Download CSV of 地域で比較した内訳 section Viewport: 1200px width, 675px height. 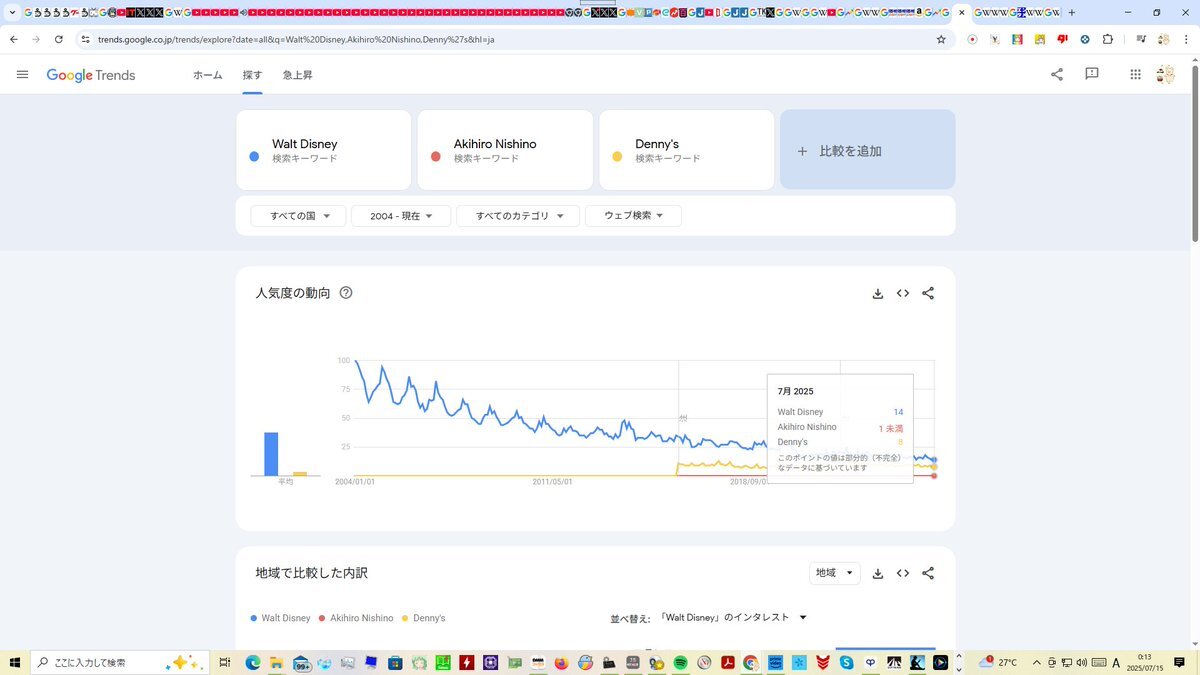[878, 573]
